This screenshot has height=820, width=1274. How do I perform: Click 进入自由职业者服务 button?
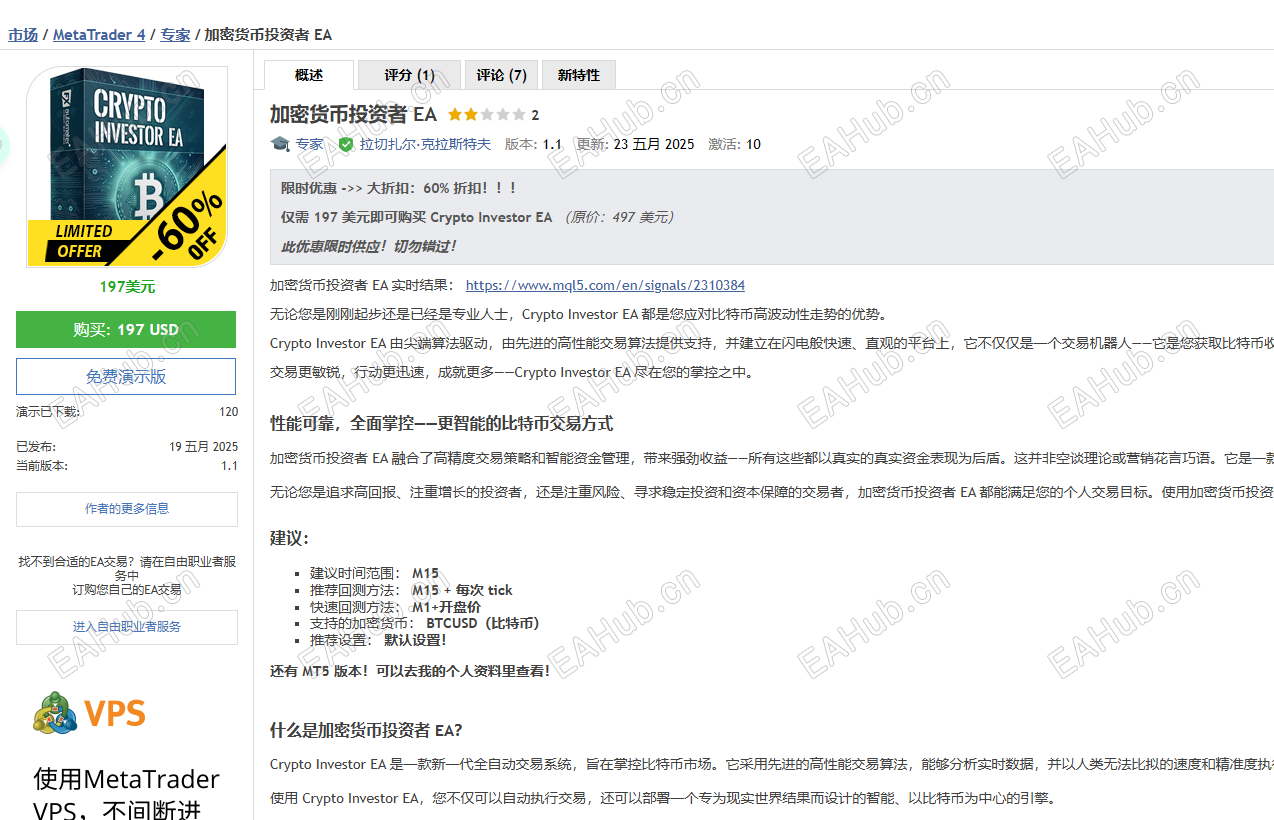pos(127,627)
